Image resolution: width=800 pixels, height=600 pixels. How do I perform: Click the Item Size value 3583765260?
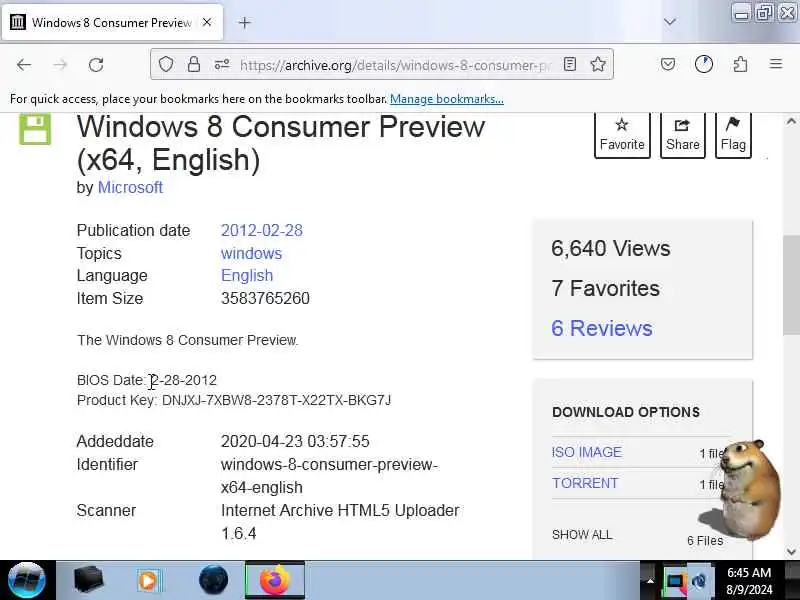265,298
